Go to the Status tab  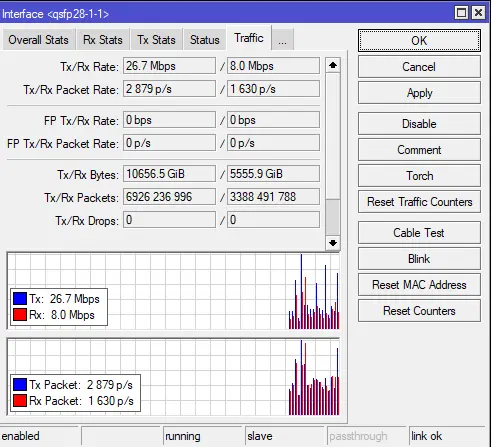click(205, 40)
